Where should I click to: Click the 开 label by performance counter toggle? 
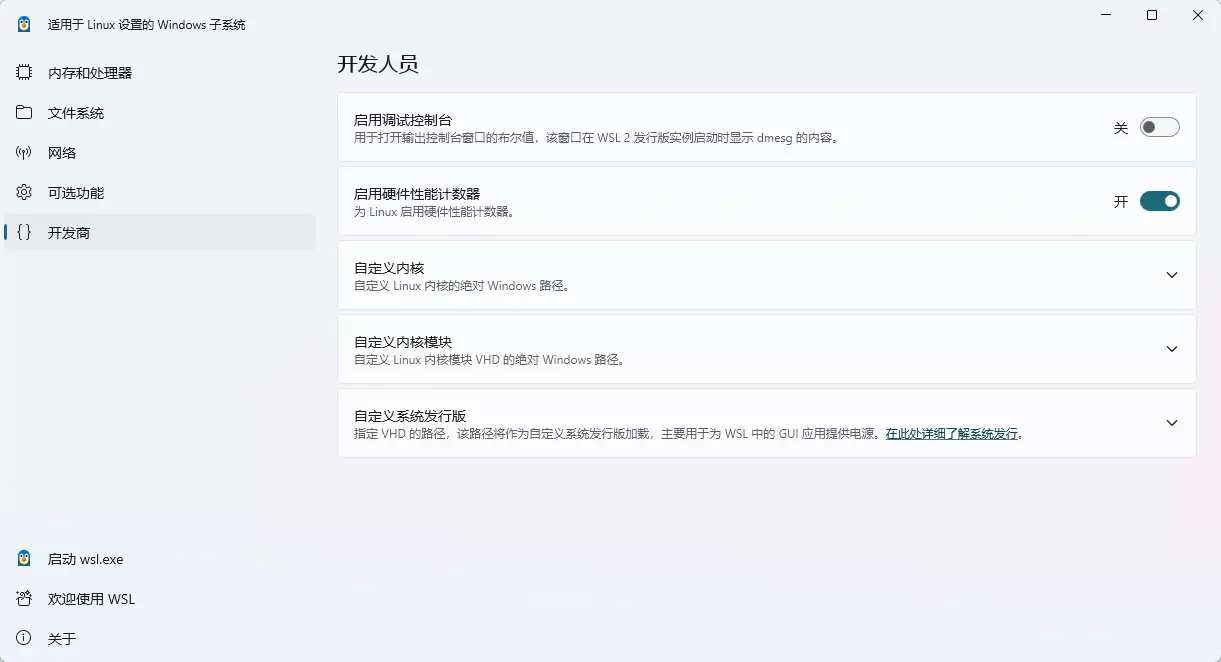point(1121,202)
